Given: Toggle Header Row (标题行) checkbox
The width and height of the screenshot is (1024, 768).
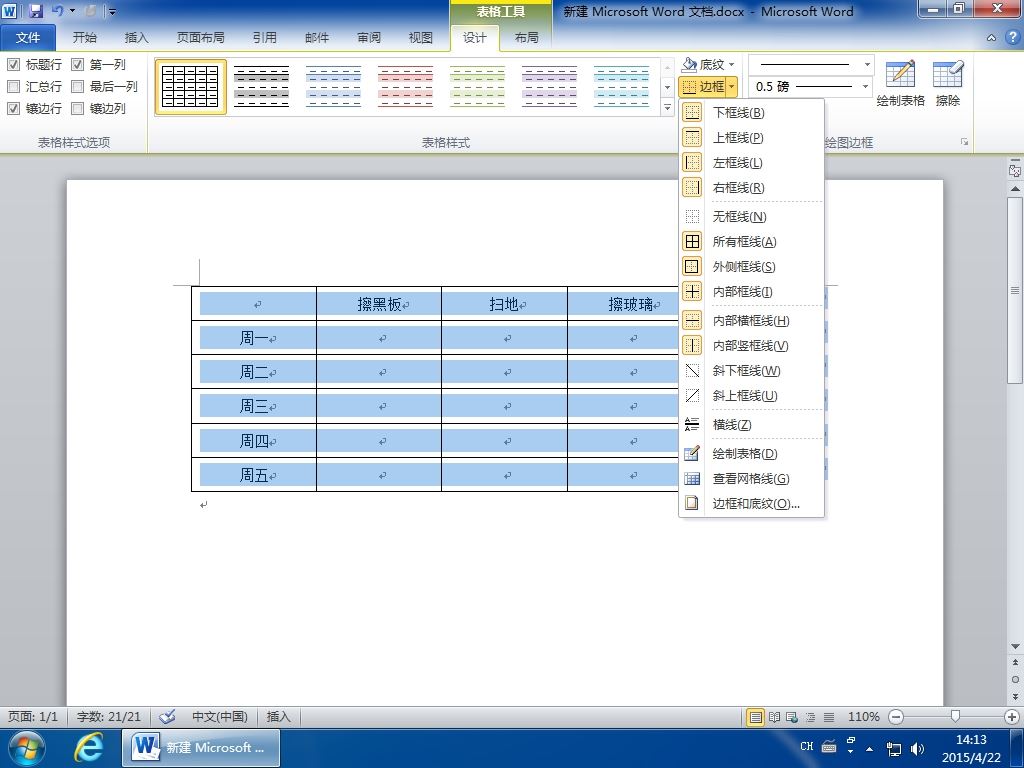Looking at the screenshot, I should [13, 65].
